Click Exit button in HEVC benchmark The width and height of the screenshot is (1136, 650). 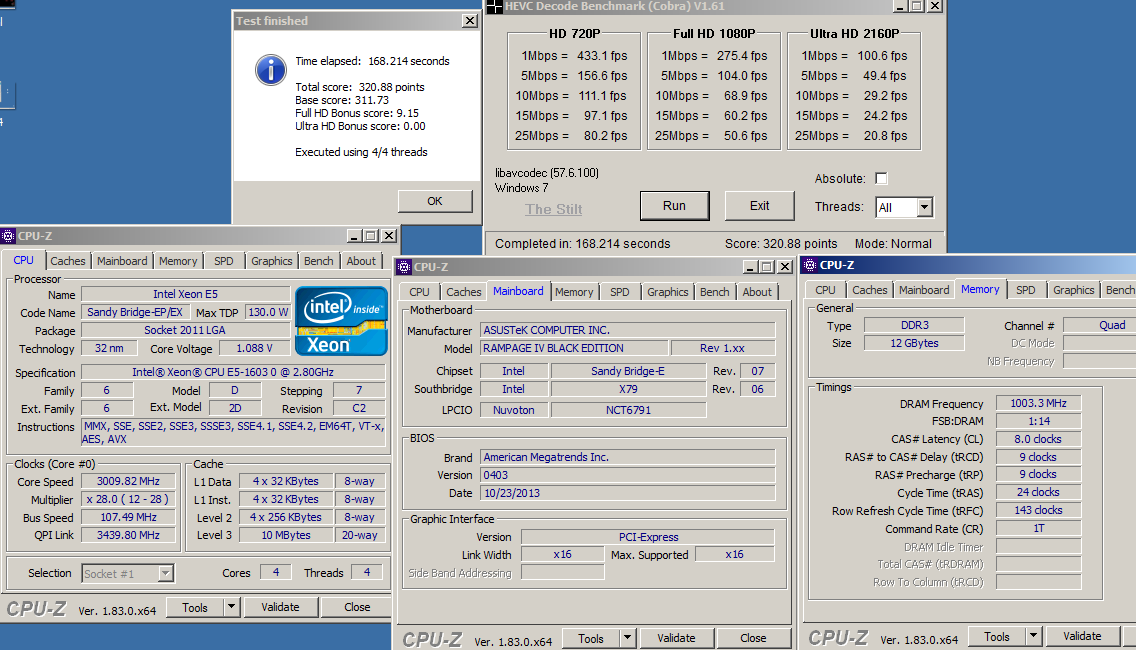click(x=759, y=206)
